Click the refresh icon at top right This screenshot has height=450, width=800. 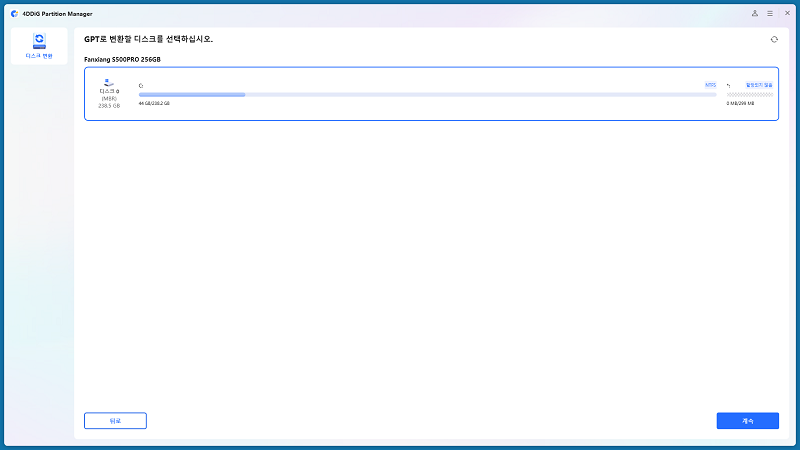pyautogui.click(x=774, y=39)
